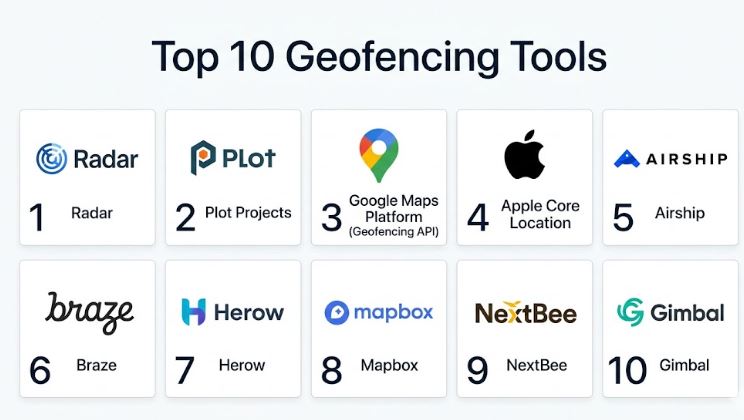The image size is (744, 420).
Task: Click the Apple logo
Action: pyautogui.click(x=524, y=154)
